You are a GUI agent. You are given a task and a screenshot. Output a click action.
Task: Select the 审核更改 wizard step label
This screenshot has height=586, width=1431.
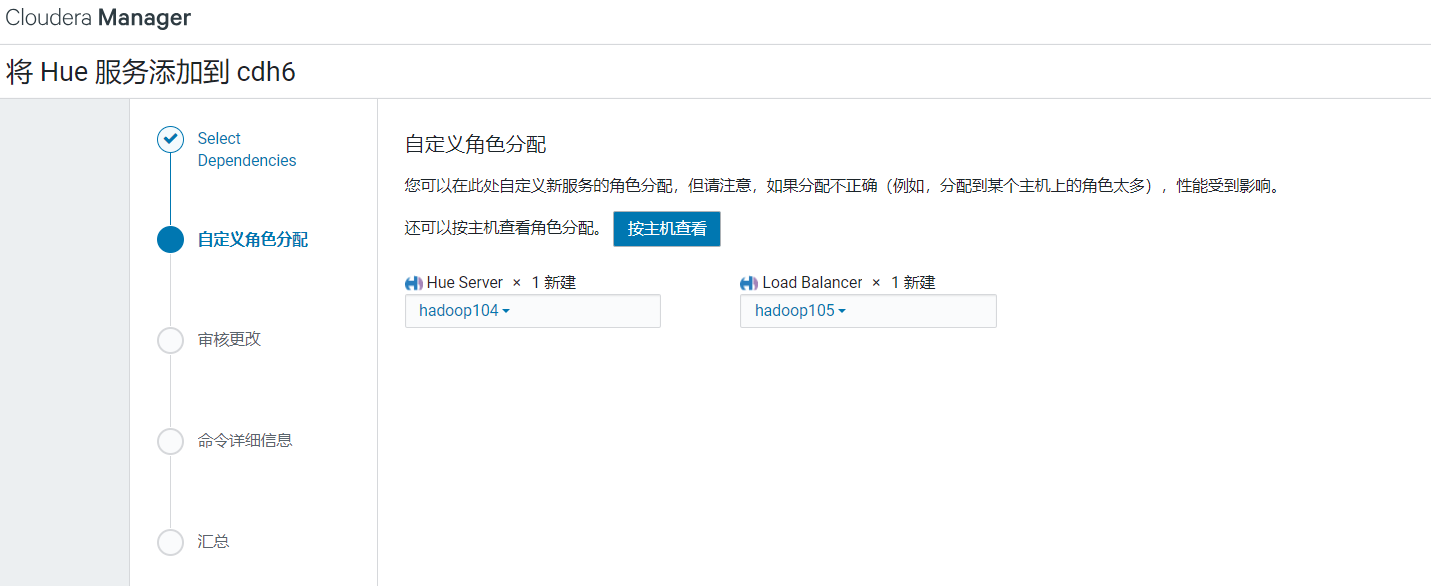(229, 340)
